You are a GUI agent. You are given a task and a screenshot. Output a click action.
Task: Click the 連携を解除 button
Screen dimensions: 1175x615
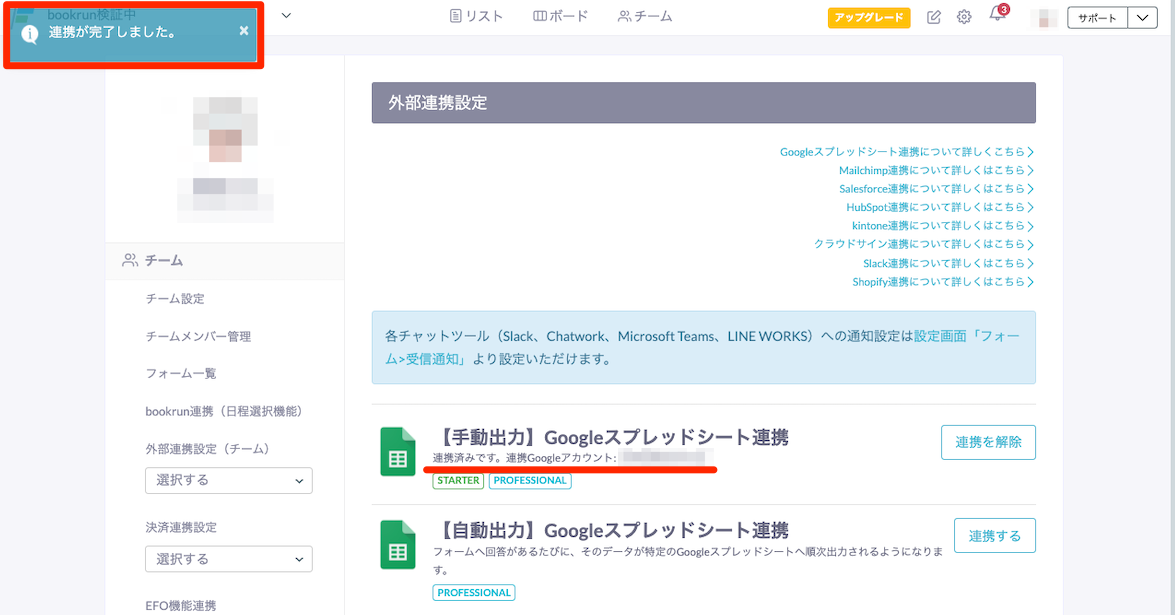click(x=987, y=442)
